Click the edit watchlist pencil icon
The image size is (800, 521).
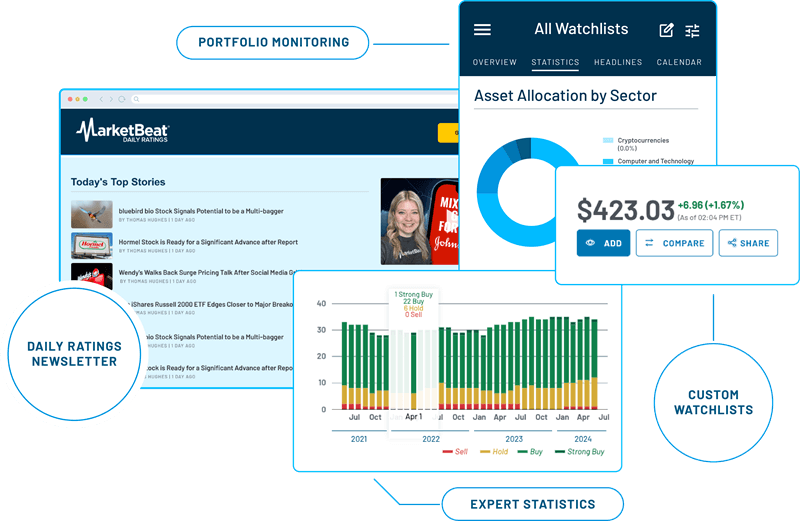(667, 30)
